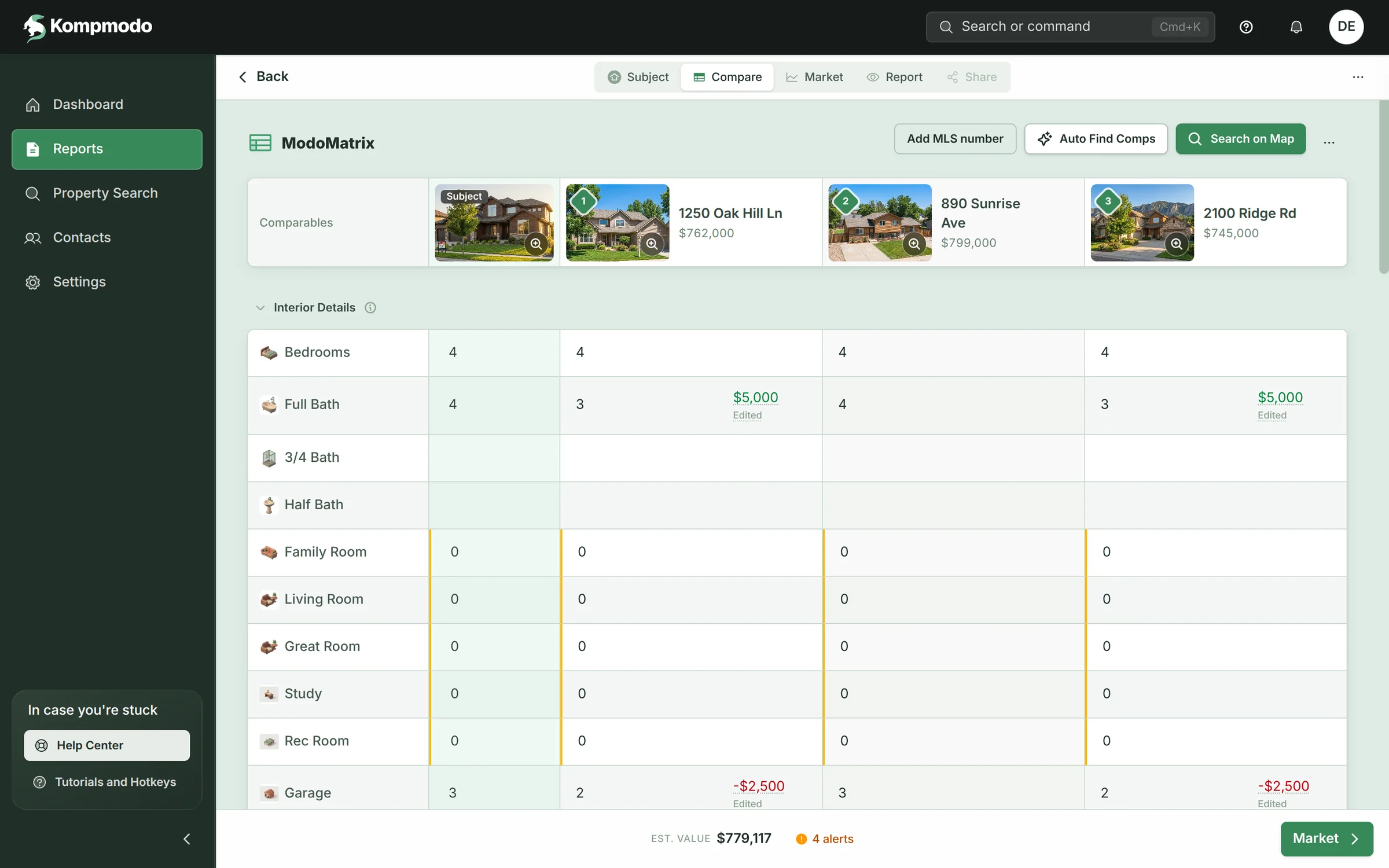Open the Help Center
The height and width of the screenshot is (868, 1389).
(107, 745)
